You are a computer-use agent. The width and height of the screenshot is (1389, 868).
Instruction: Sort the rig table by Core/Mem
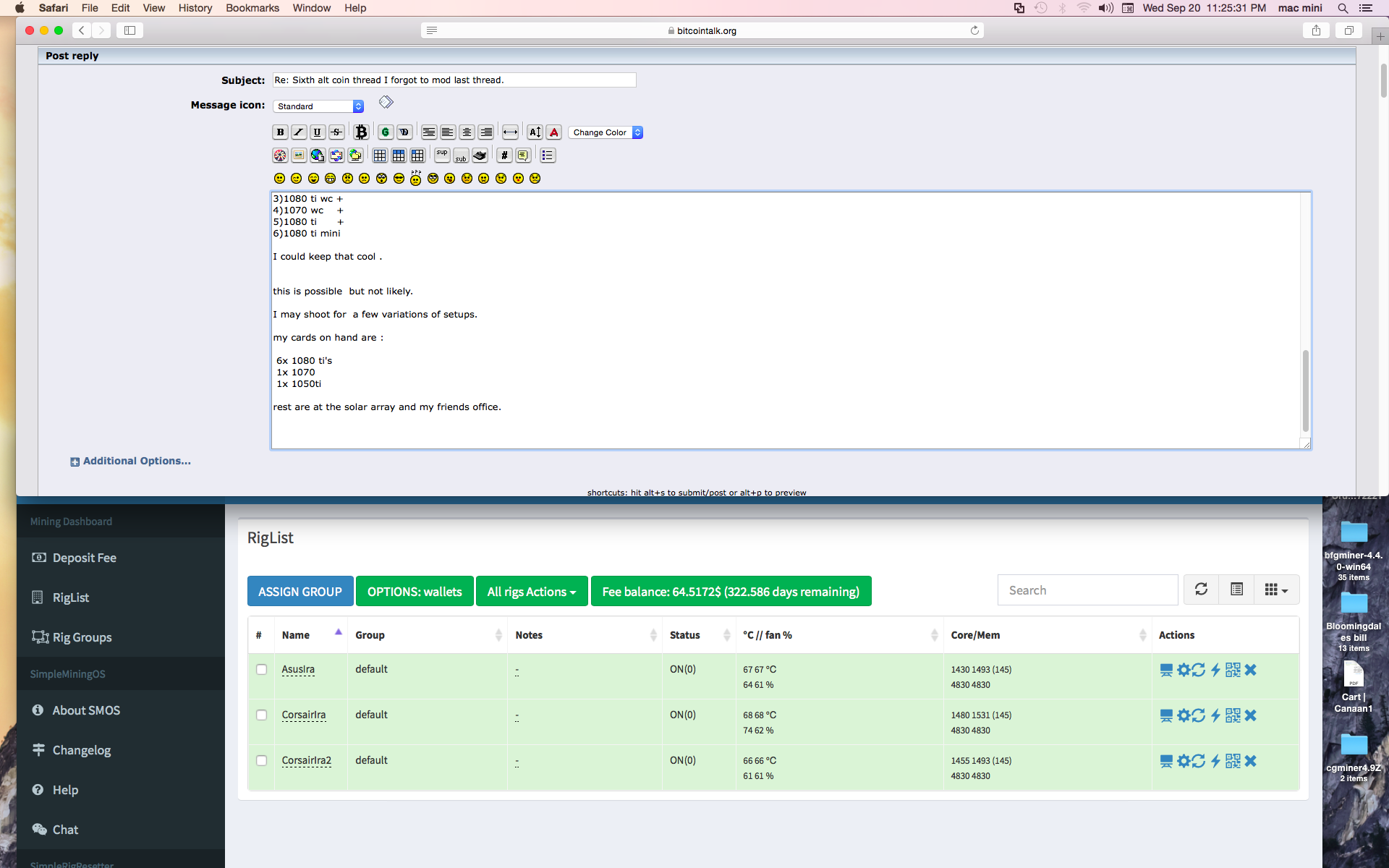coord(1048,635)
